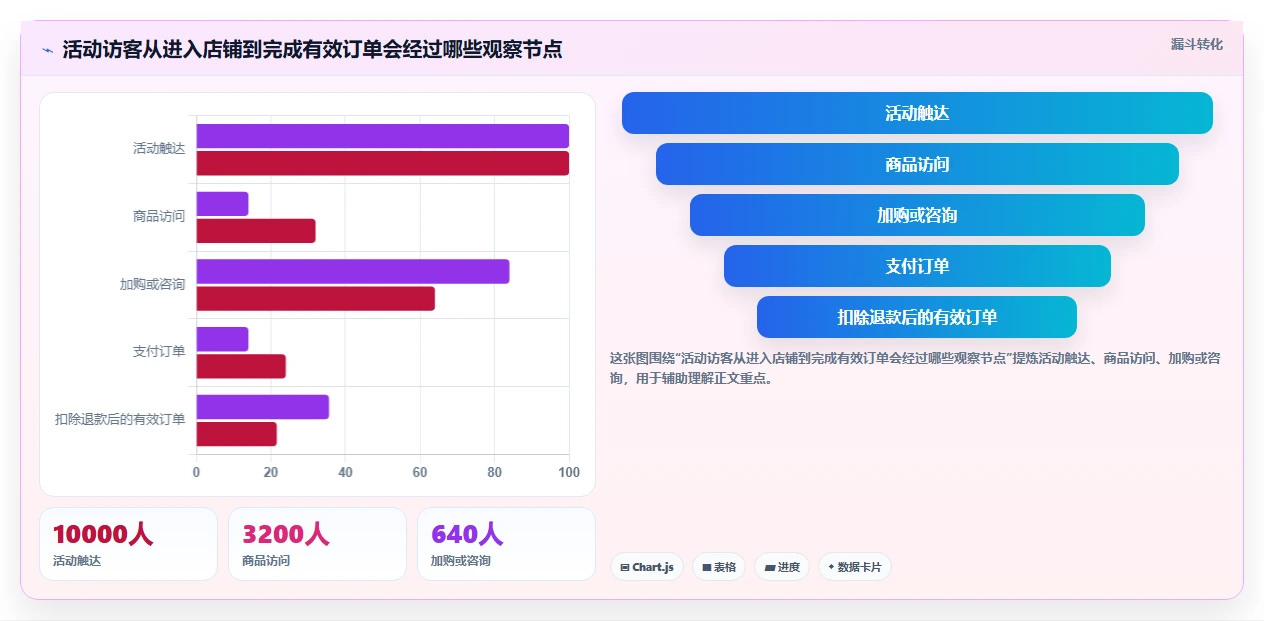Select the purple chart bar for 活动触达
This screenshot has height=621, width=1264.
(383, 136)
